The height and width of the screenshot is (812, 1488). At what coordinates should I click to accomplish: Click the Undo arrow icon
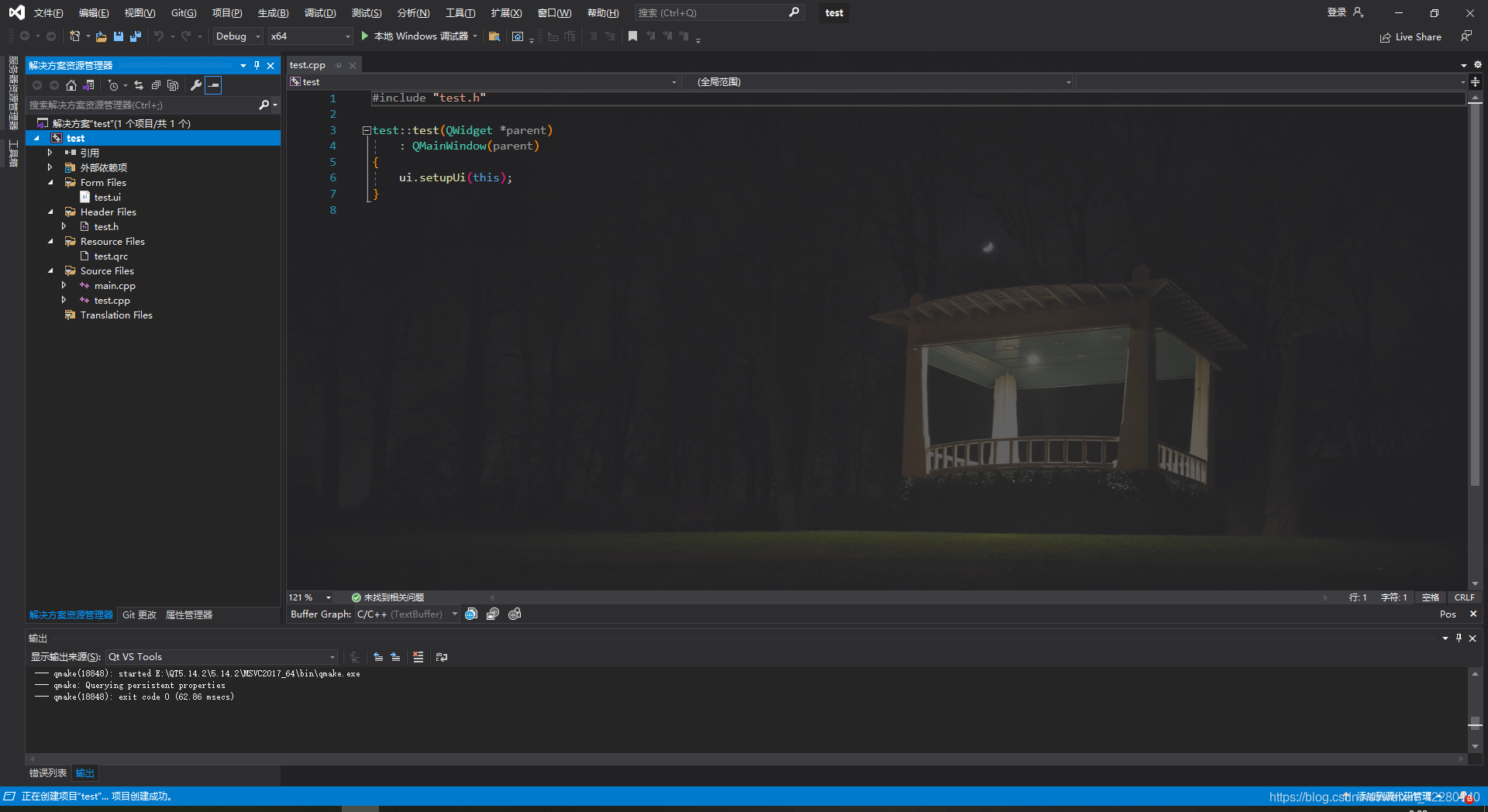pos(159,36)
